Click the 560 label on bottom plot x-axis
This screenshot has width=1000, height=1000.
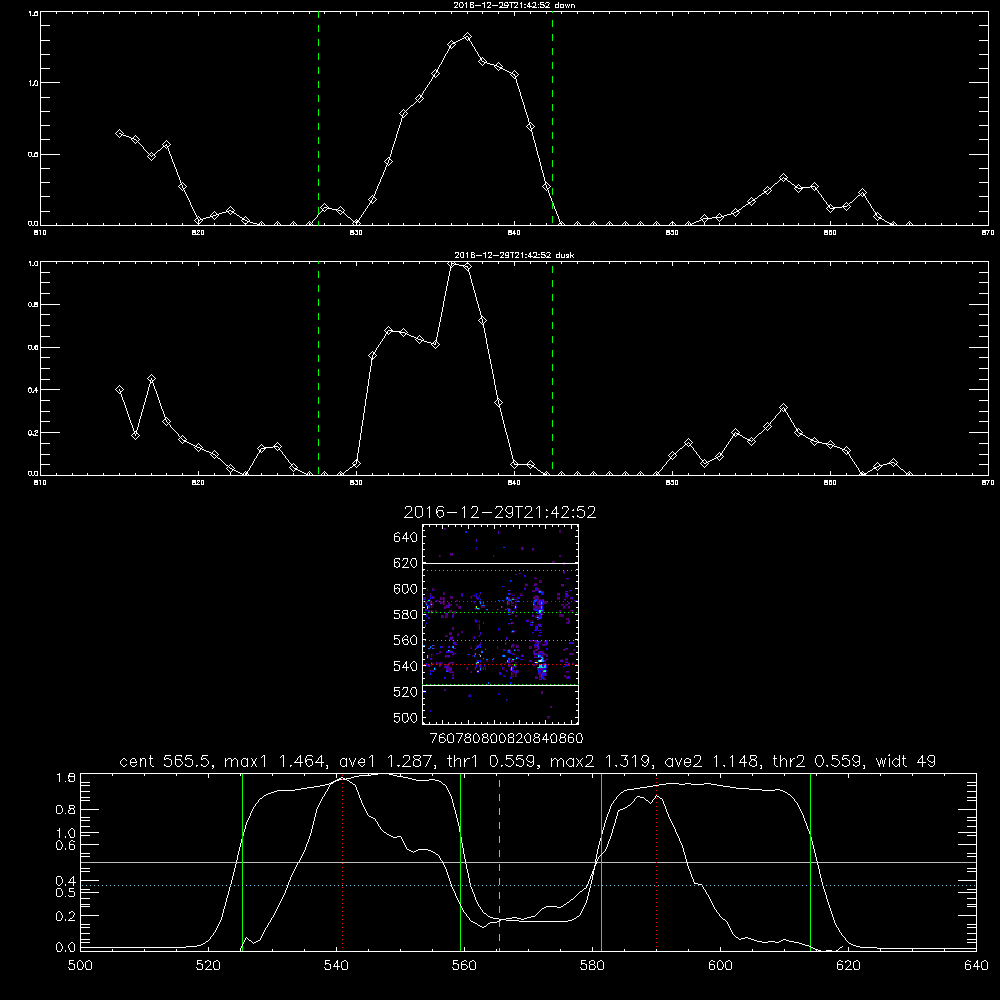(x=464, y=966)
